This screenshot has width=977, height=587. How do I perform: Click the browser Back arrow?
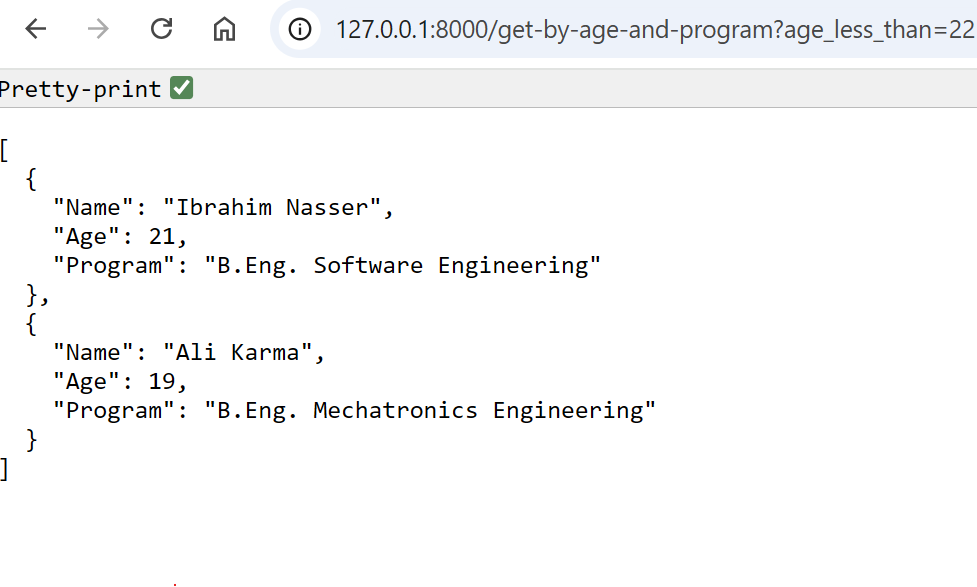click(x=36, y=29)
